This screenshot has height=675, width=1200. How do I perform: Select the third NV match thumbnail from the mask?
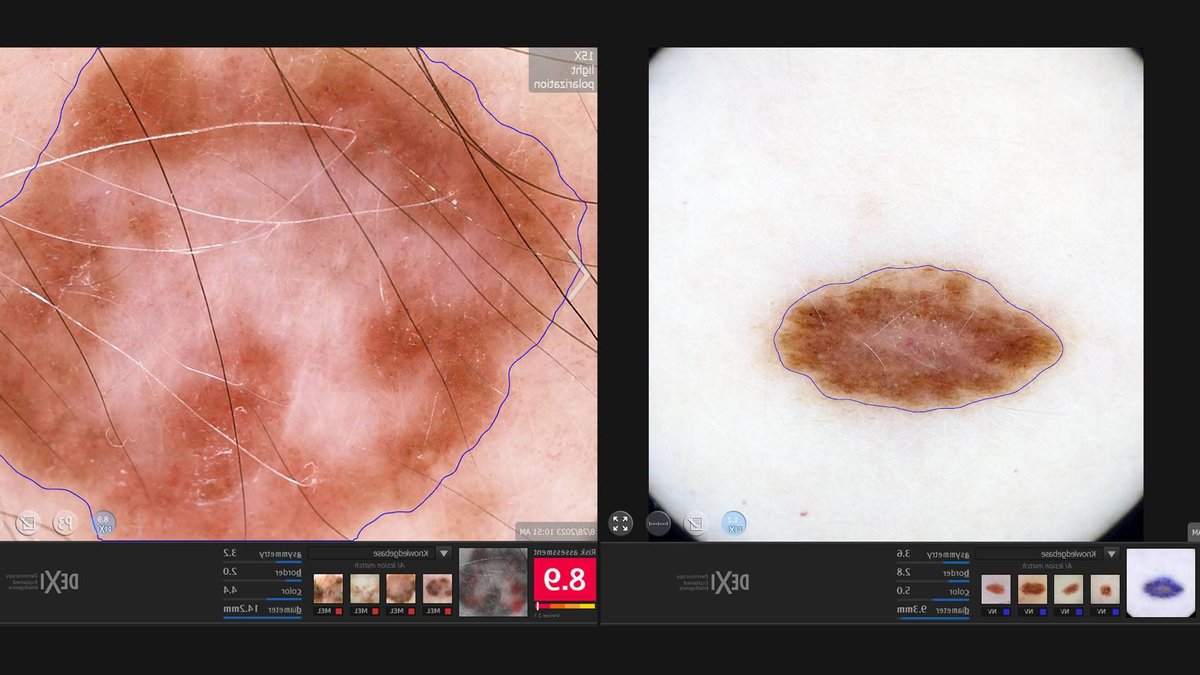pyautogui.click(x=1032, y=588)
